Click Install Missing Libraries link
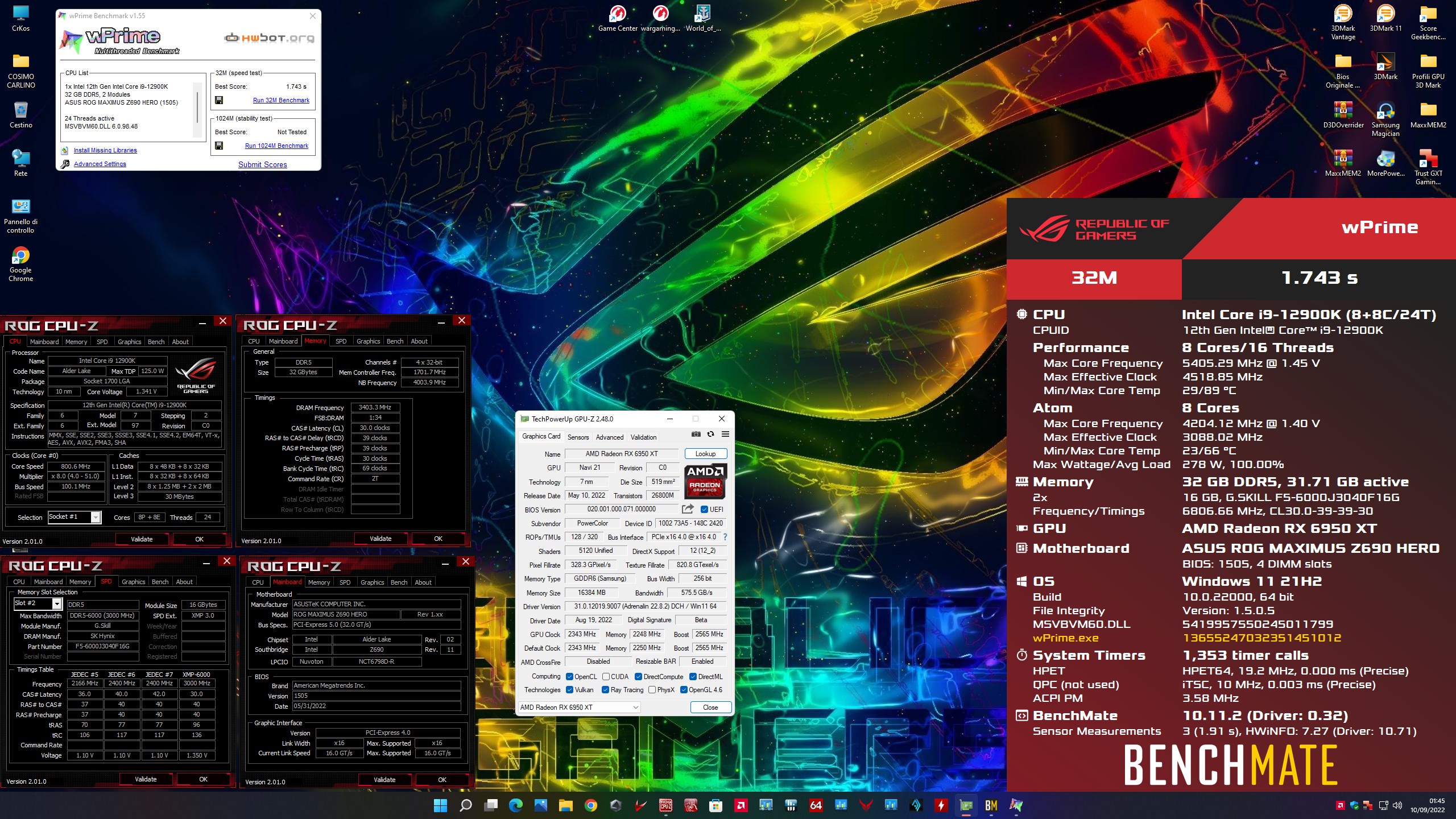This screenshot has height=819, width=1456. click(105, 150)
